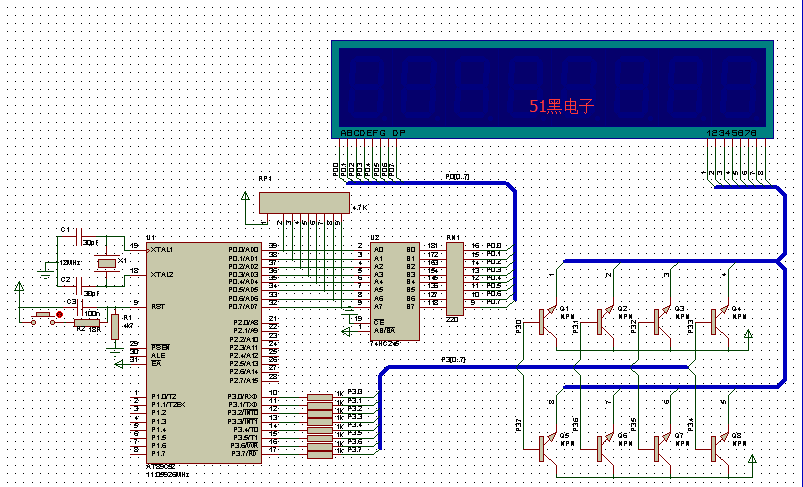803x487 pixels.
Task: Click the C1 capacitor symbol
Action: pos(79,237)
